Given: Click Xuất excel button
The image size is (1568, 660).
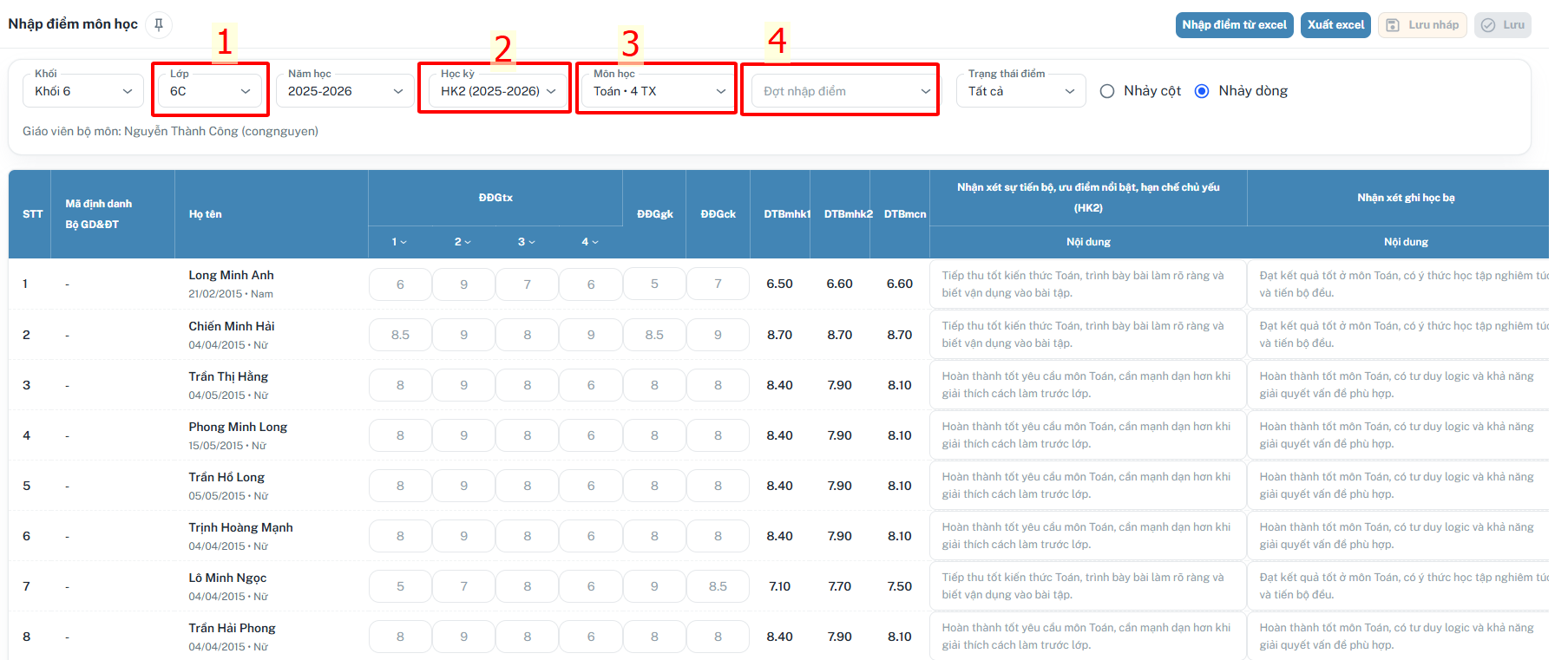Looking at the screenshot, I should pos(1336,25).
